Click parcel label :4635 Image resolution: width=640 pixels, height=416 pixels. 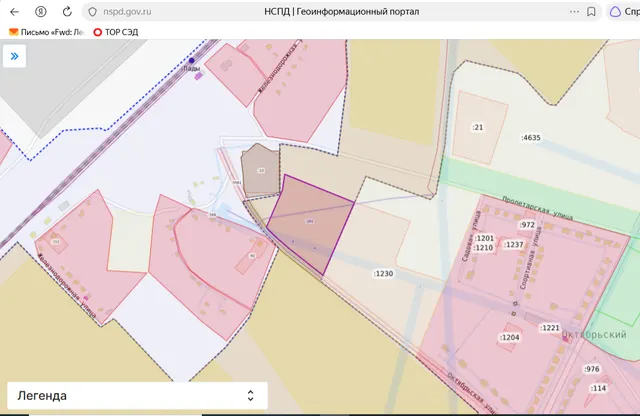click(x=531, y=138)
